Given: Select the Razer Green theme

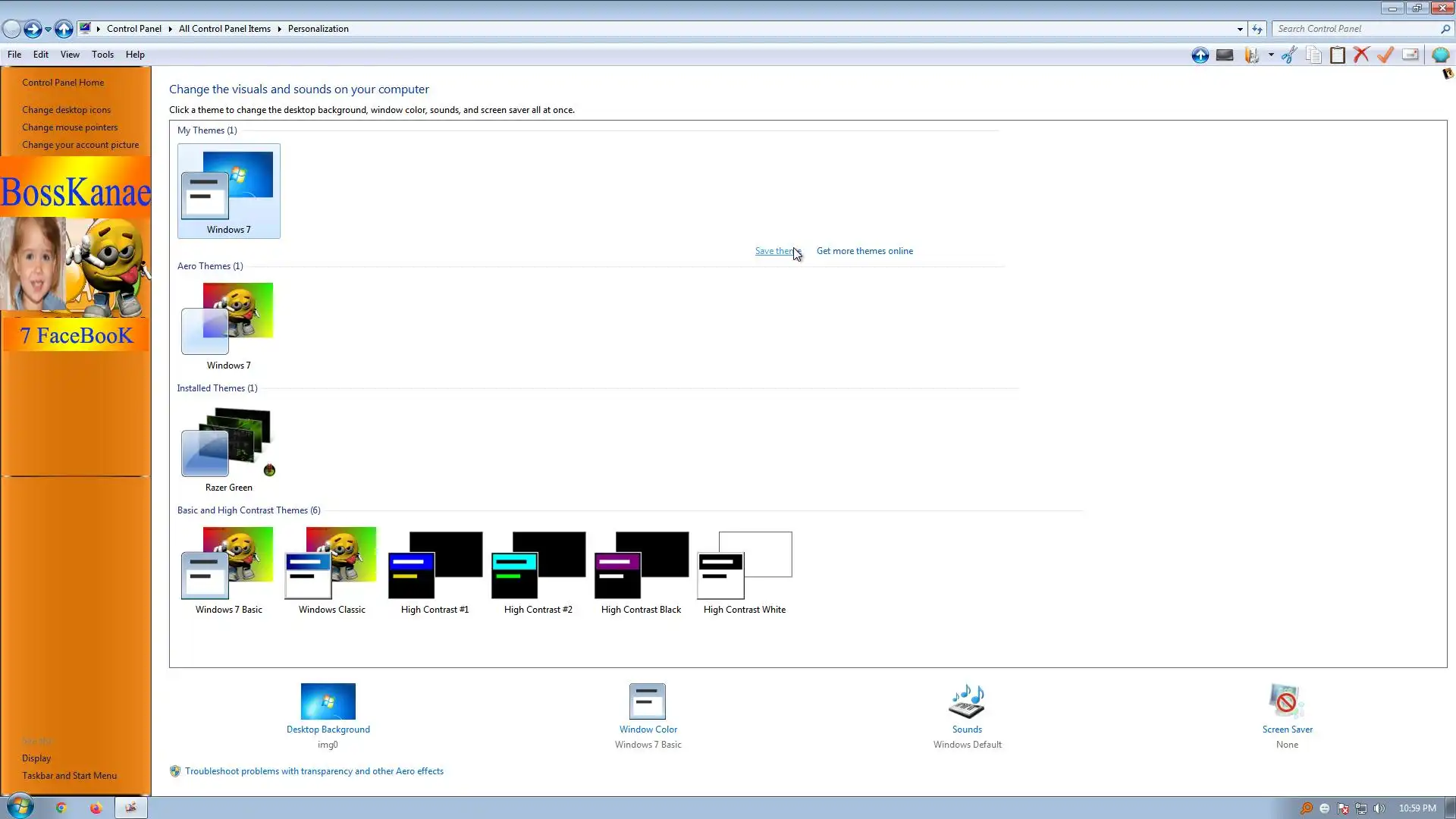Looking at the screenshot, I should (x=228, y=449).
